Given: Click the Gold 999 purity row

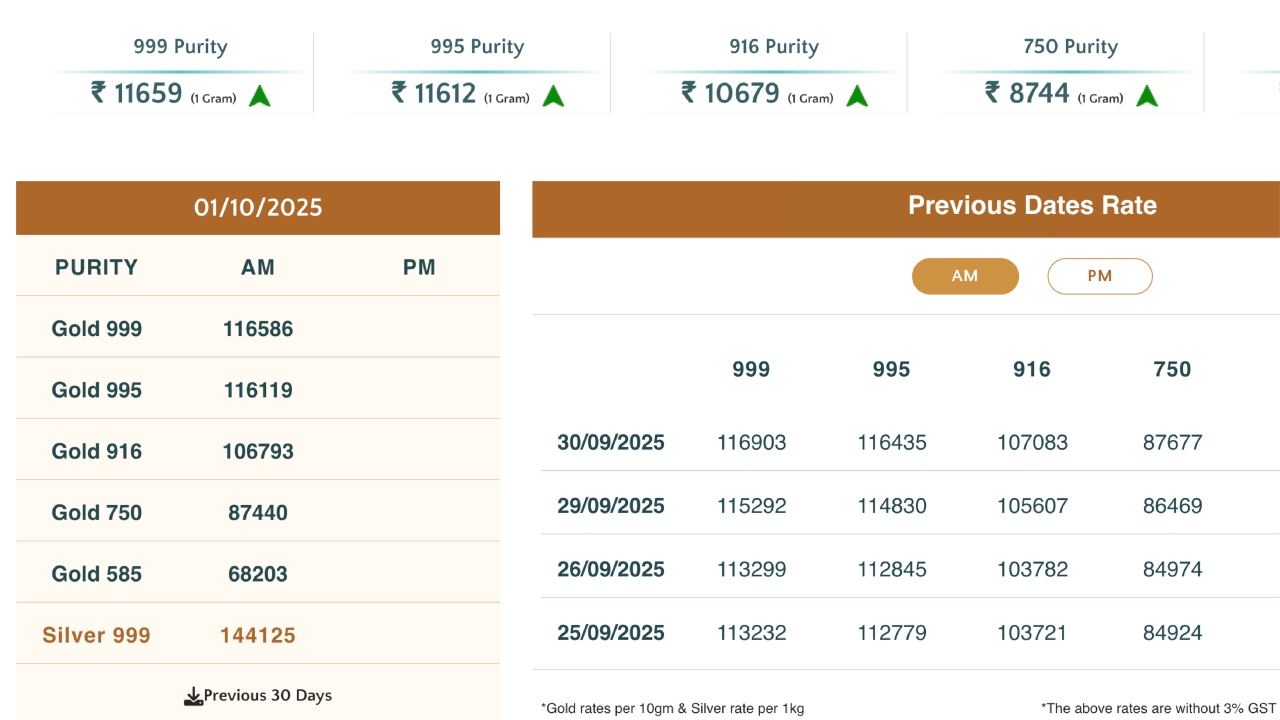Looking at the screenshot, I should tap(97, 329).
